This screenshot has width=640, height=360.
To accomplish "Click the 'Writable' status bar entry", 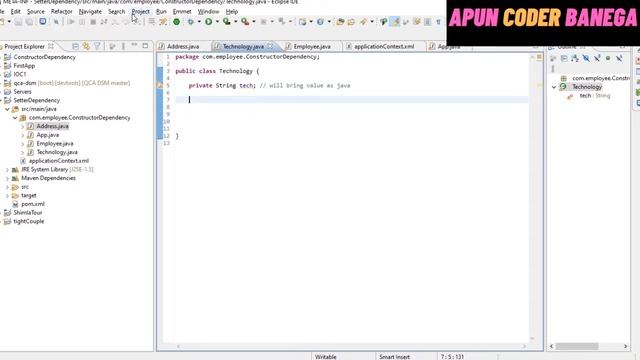I will (326, 357).
